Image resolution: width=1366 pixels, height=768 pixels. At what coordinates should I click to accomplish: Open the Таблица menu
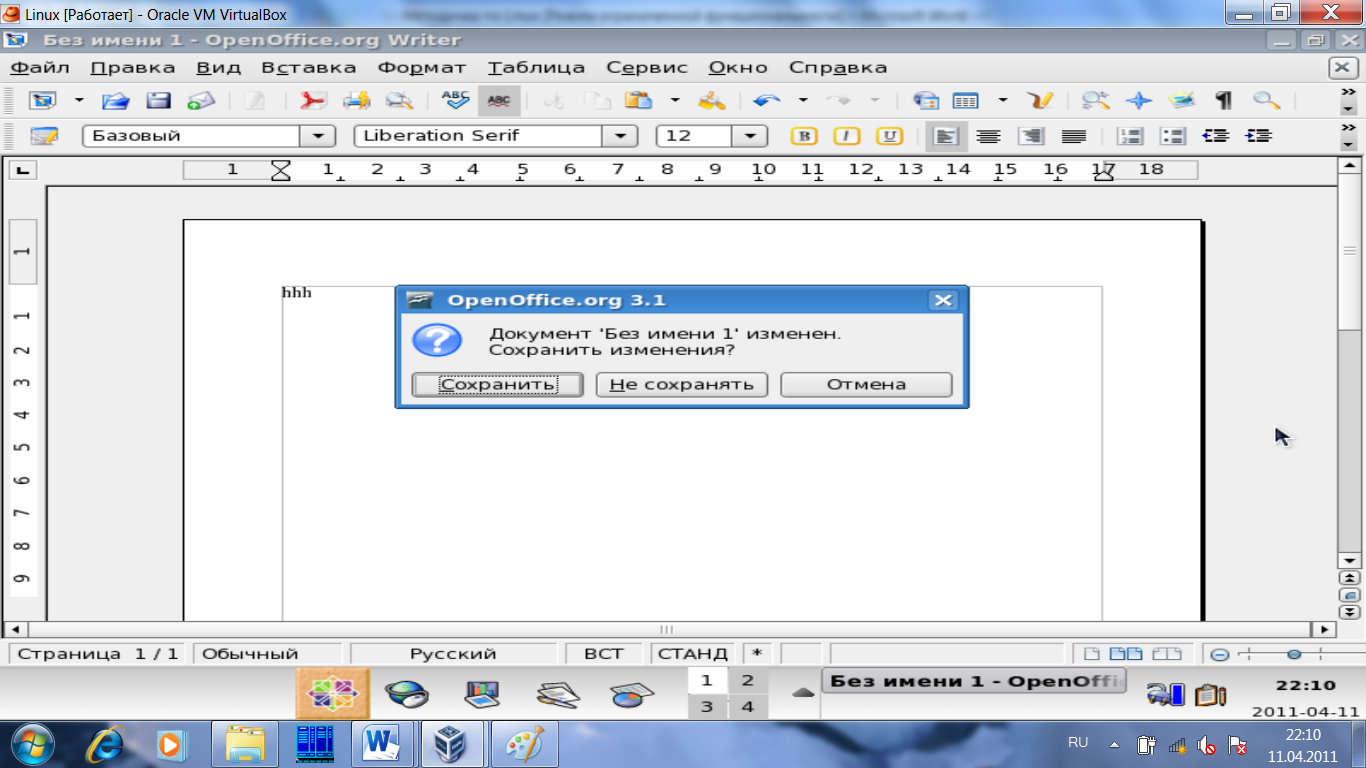[536, 68]
